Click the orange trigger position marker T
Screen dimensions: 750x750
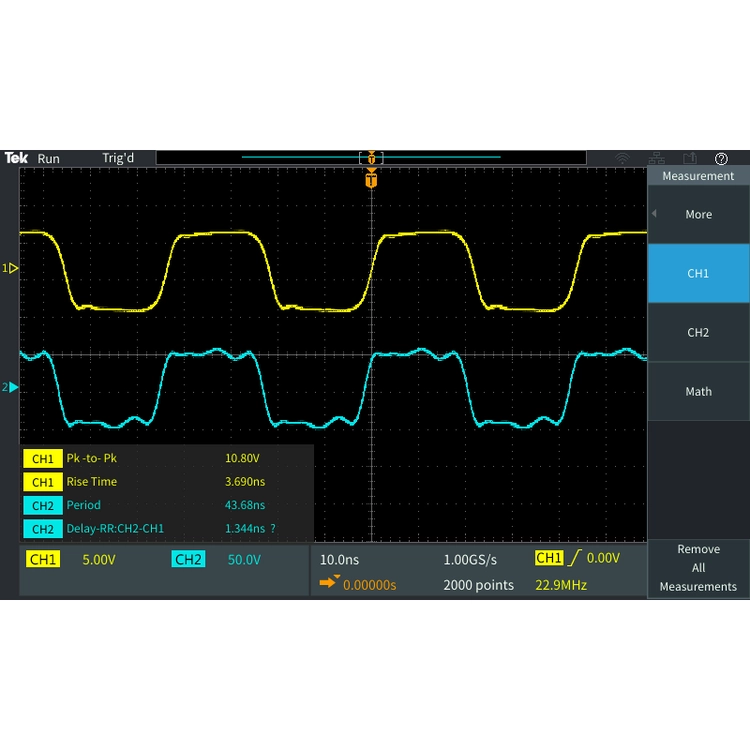tap(371, 179)
